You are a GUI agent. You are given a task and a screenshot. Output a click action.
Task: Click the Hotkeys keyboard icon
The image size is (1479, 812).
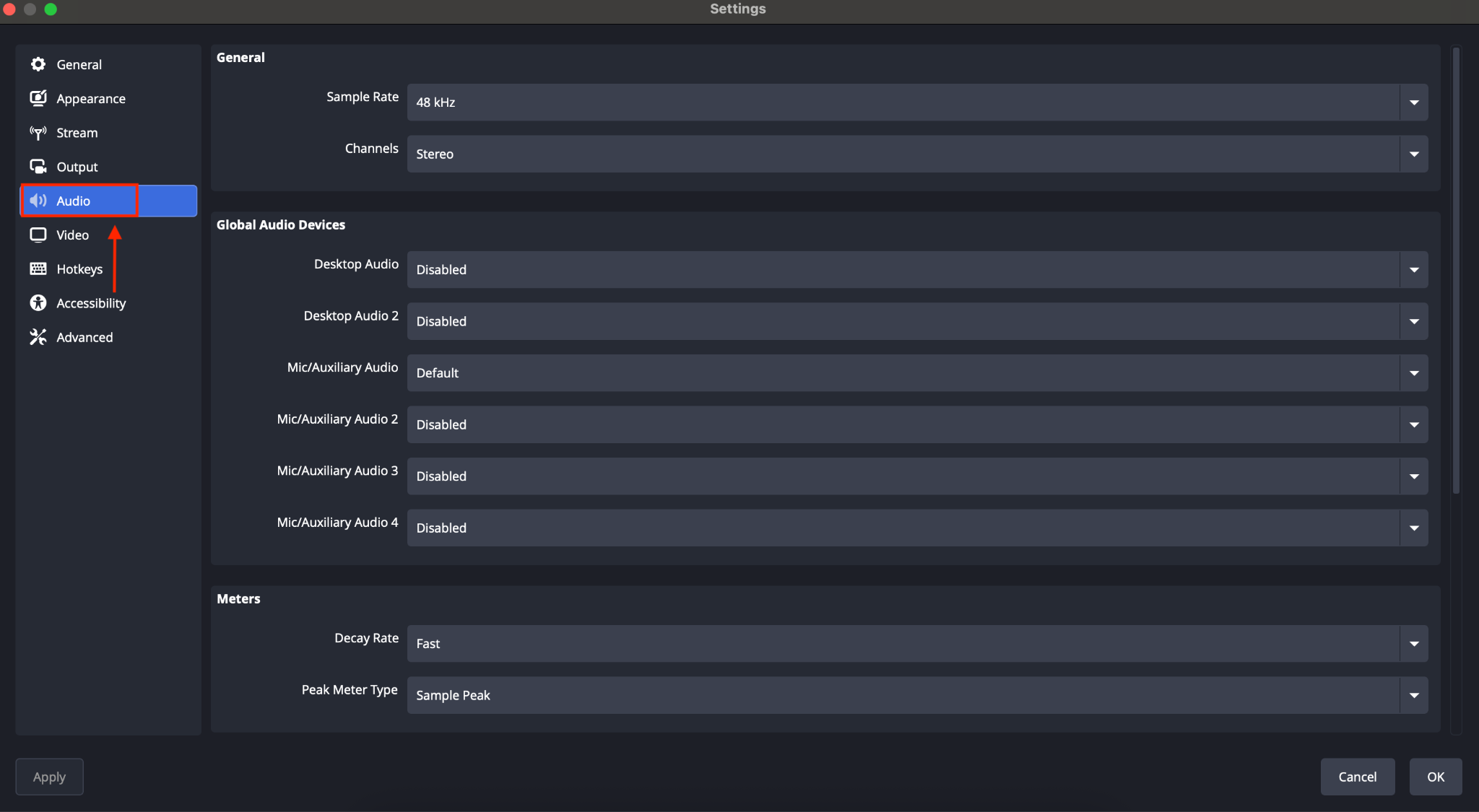tap(38, 269)
